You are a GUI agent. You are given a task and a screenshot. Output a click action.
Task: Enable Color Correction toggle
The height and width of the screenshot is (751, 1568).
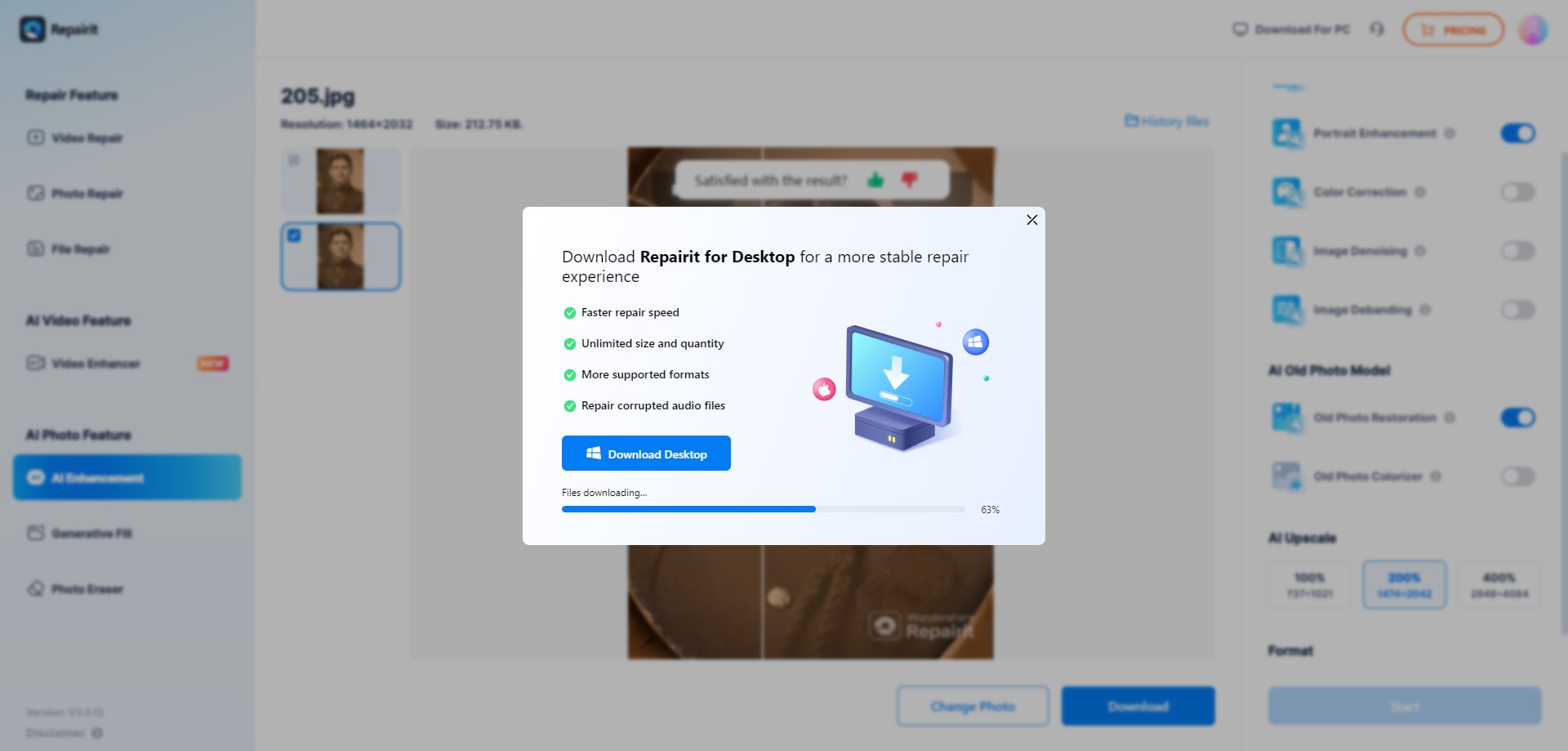pyautogui.click(x=1518, y=192)
